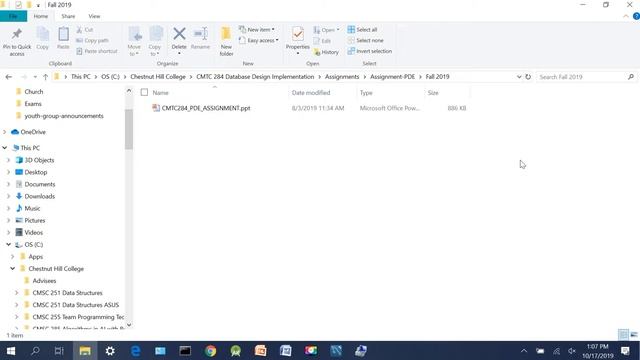640x360 pixels.
Task: Select the CMTC284_PDE_ASSIGNMENT.ppt file
Action: (x=206, y=108)
